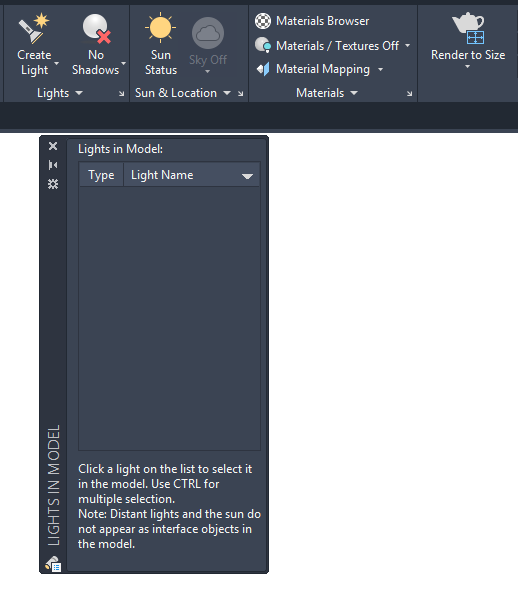Image resolution: width=518 pixels, height=593 pixels.
Task: Open Materials panel dialog launcher arrow
Action: coord(409,94)
